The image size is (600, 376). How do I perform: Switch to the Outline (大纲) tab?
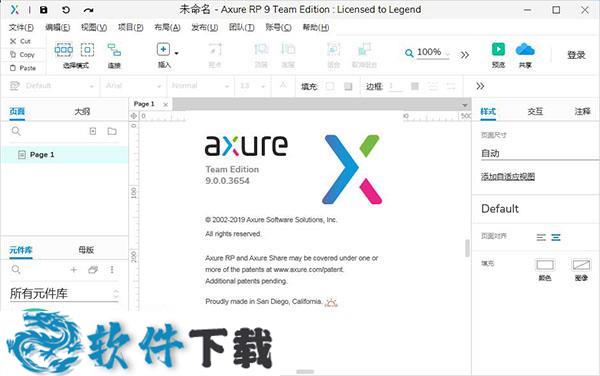[82, 111]
